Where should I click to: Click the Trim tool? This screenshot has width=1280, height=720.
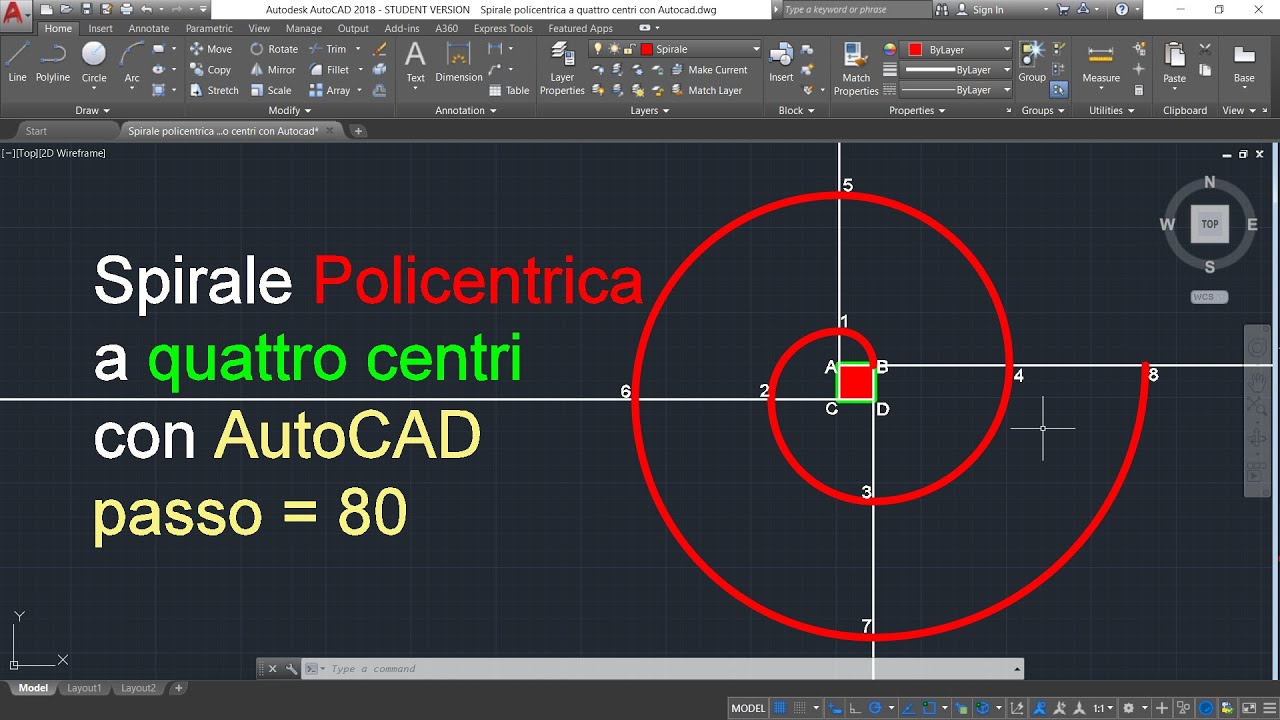(328, 49)
